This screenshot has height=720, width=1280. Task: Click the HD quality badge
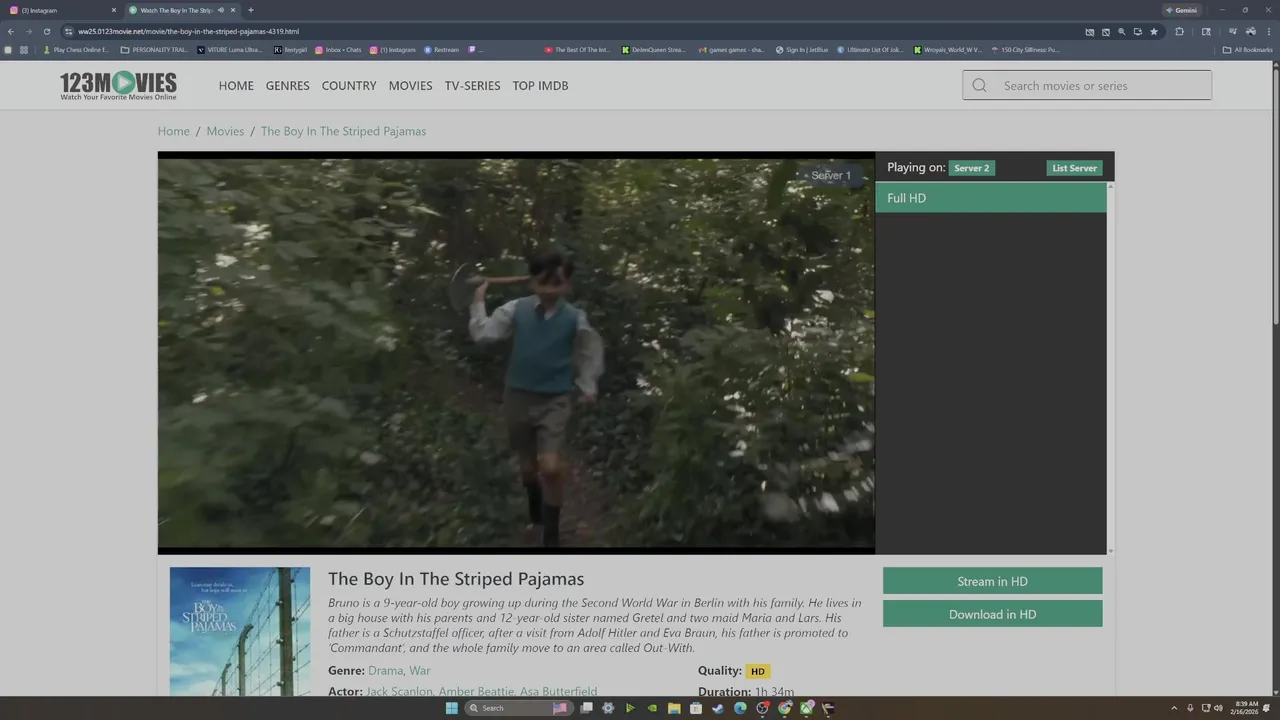point(758,671)
